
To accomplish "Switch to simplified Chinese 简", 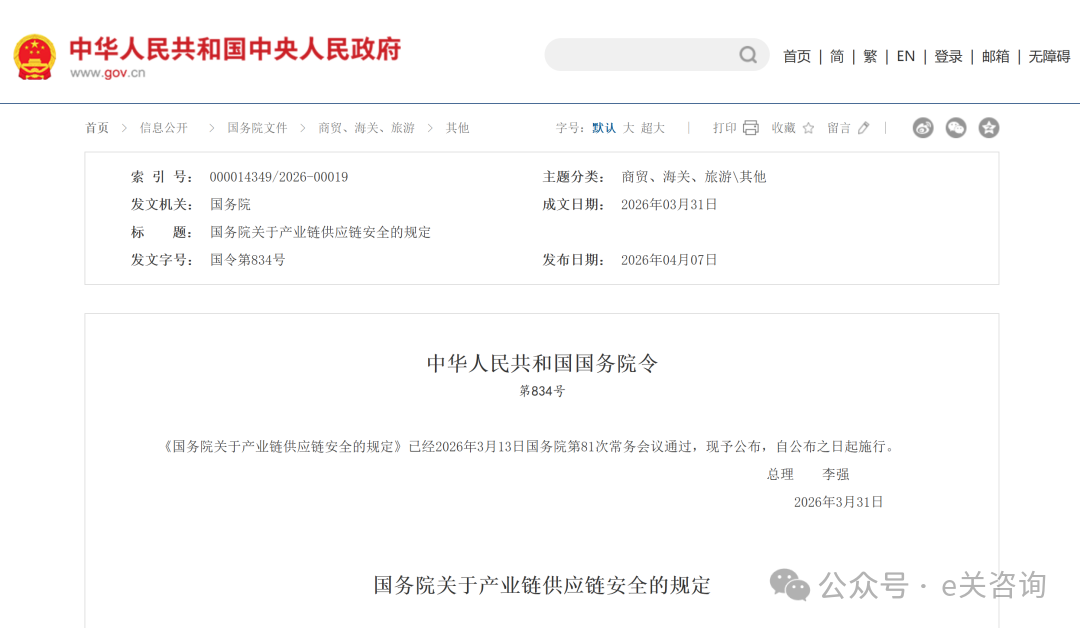I will (x=837, y=56).
